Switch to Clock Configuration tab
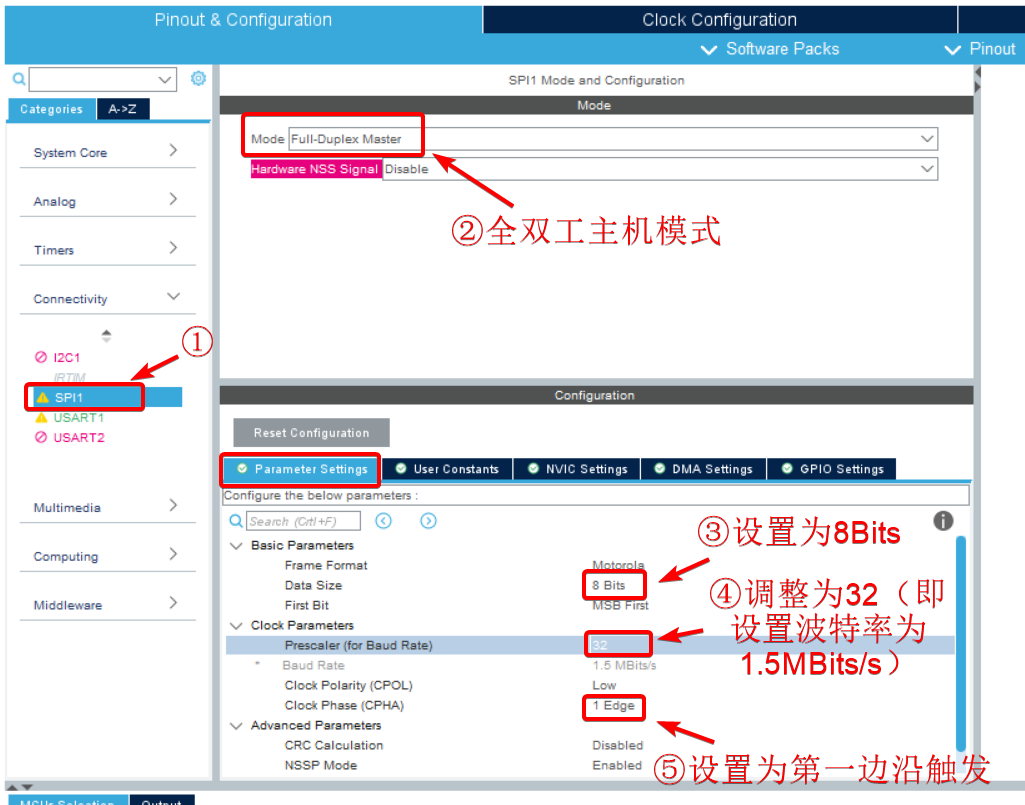The image size is (1025, 805). [x=719, y=20]
